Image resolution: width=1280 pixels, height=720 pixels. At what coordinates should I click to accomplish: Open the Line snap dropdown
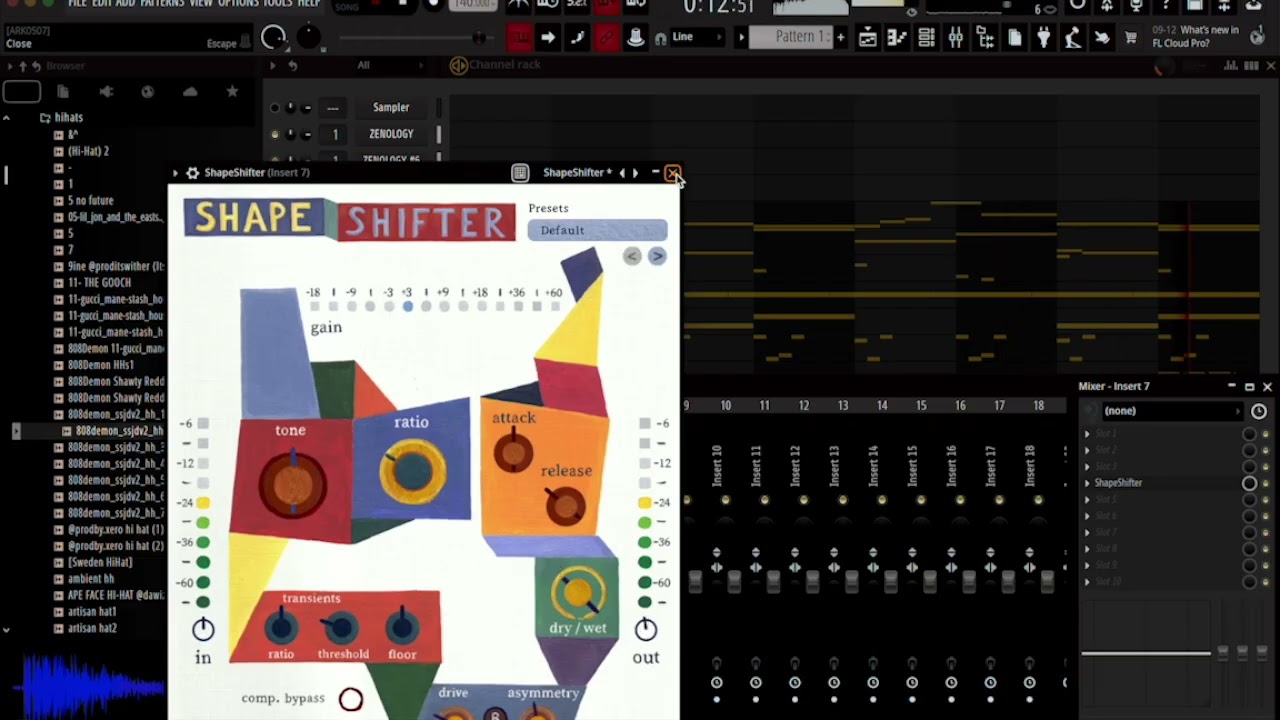pos(695,37)
